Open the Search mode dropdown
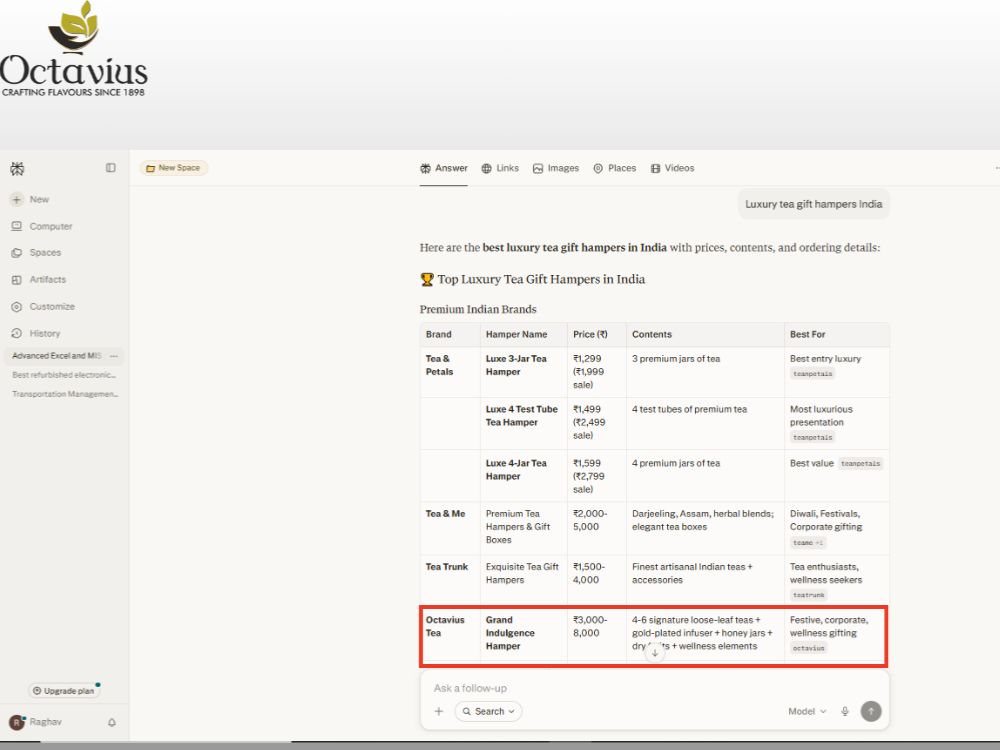Image resolution: width=1000 pixels, height=750 pixels. pyautogui.click(x=489, y=711)
